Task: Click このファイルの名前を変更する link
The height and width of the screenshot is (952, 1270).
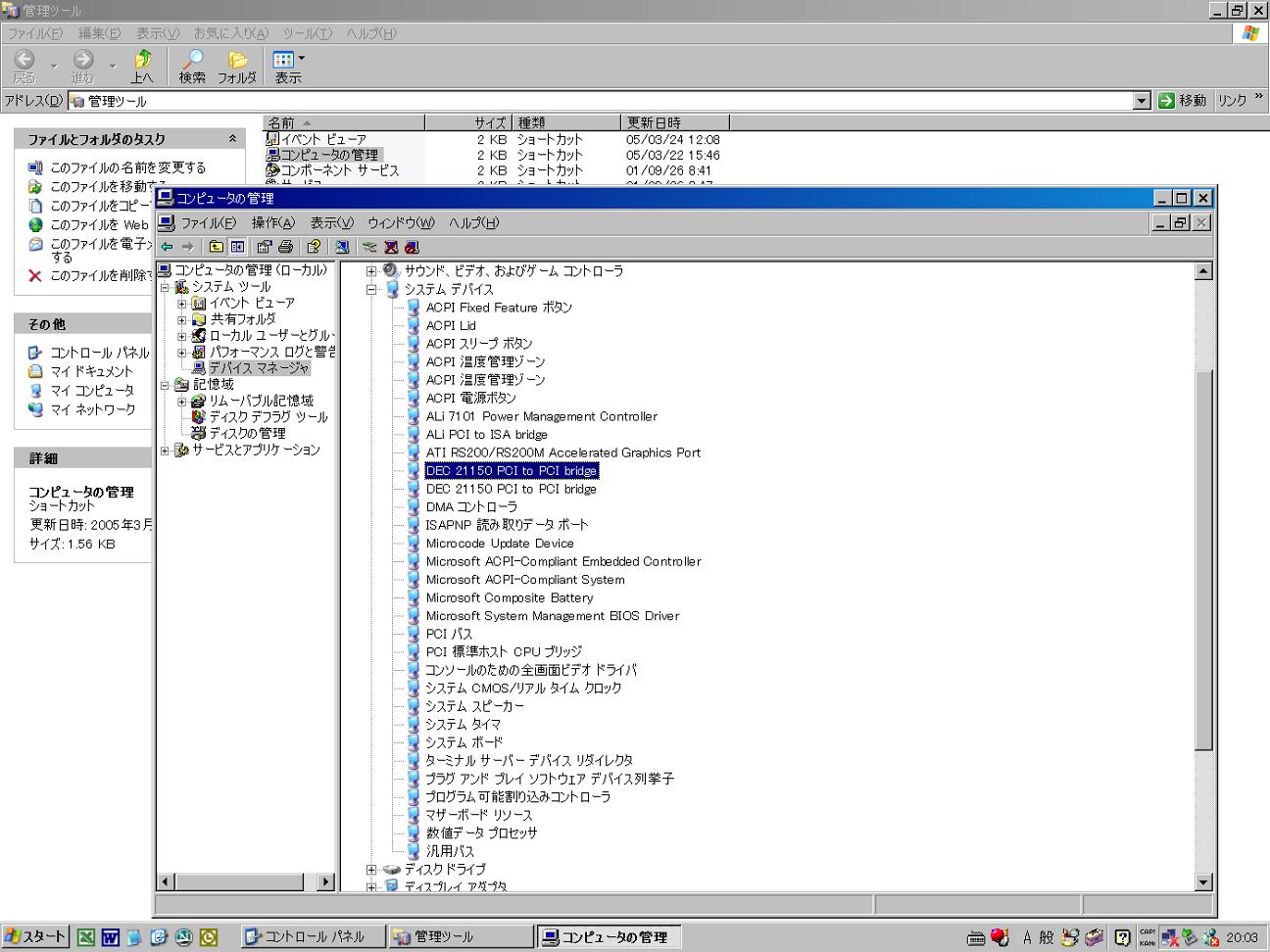Action: click(128, 167)
